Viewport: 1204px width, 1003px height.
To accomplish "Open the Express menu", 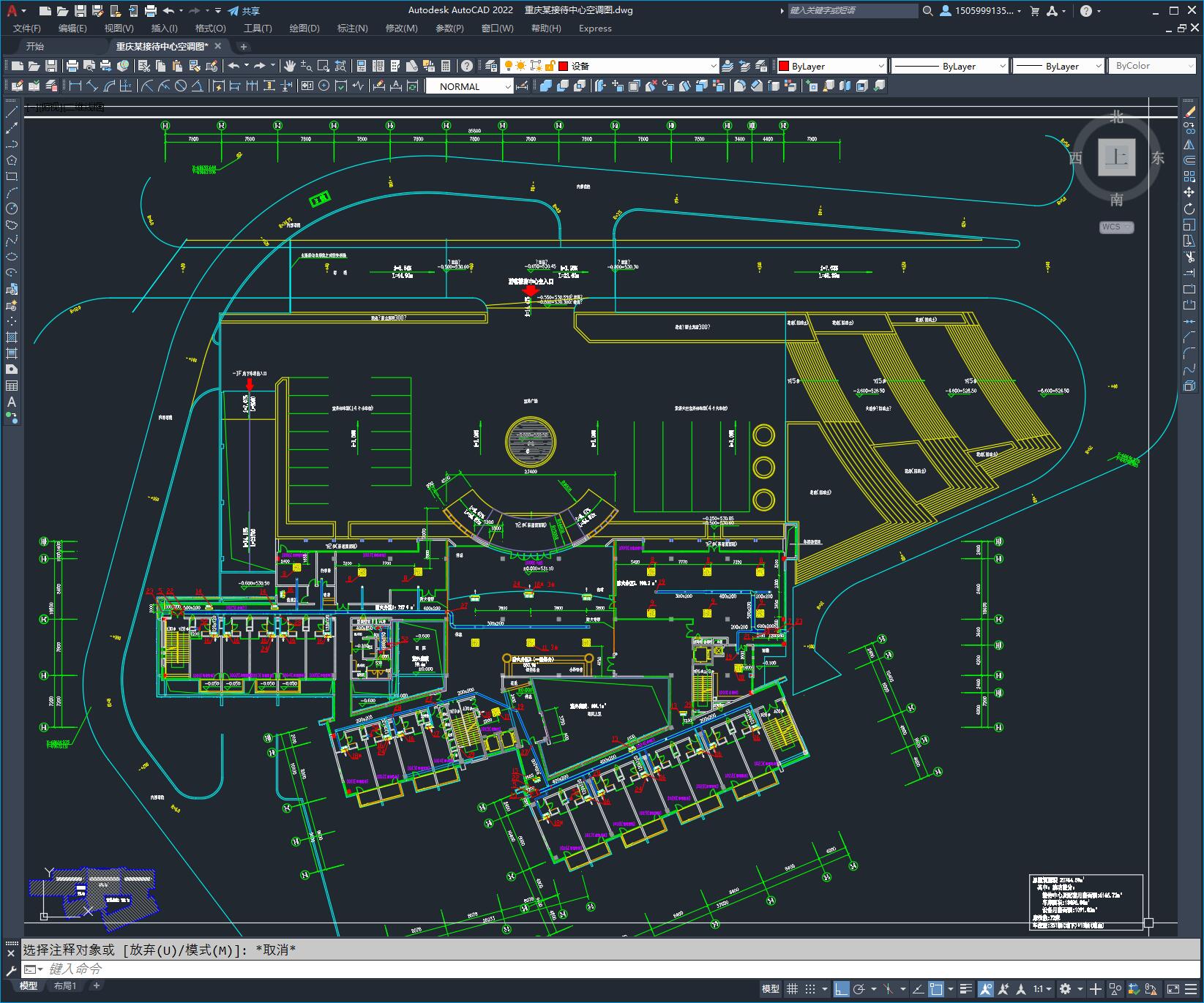I will click(595, 29).
